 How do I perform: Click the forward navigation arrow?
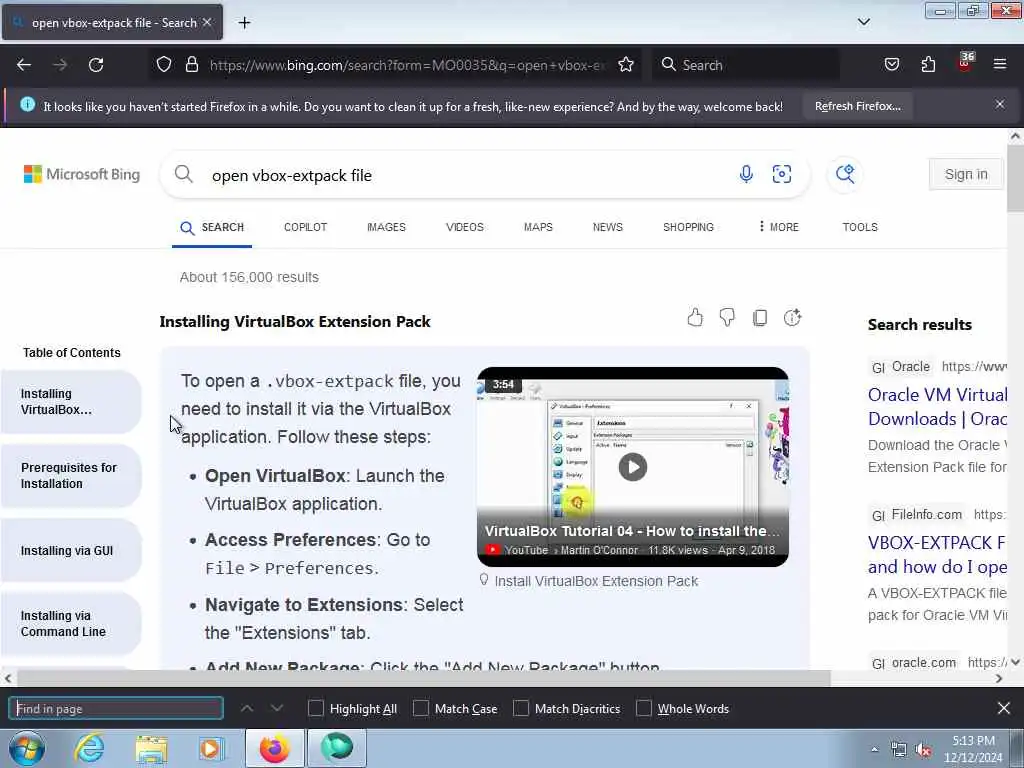pyautogui.click(x=60, y=65)
